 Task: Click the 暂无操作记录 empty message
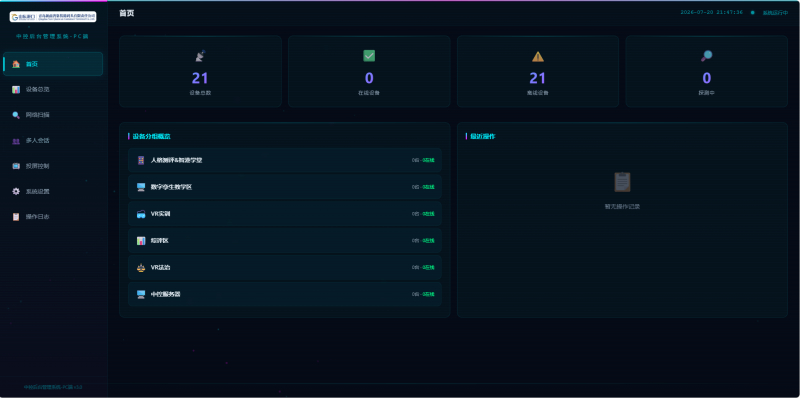click(622, 207)
